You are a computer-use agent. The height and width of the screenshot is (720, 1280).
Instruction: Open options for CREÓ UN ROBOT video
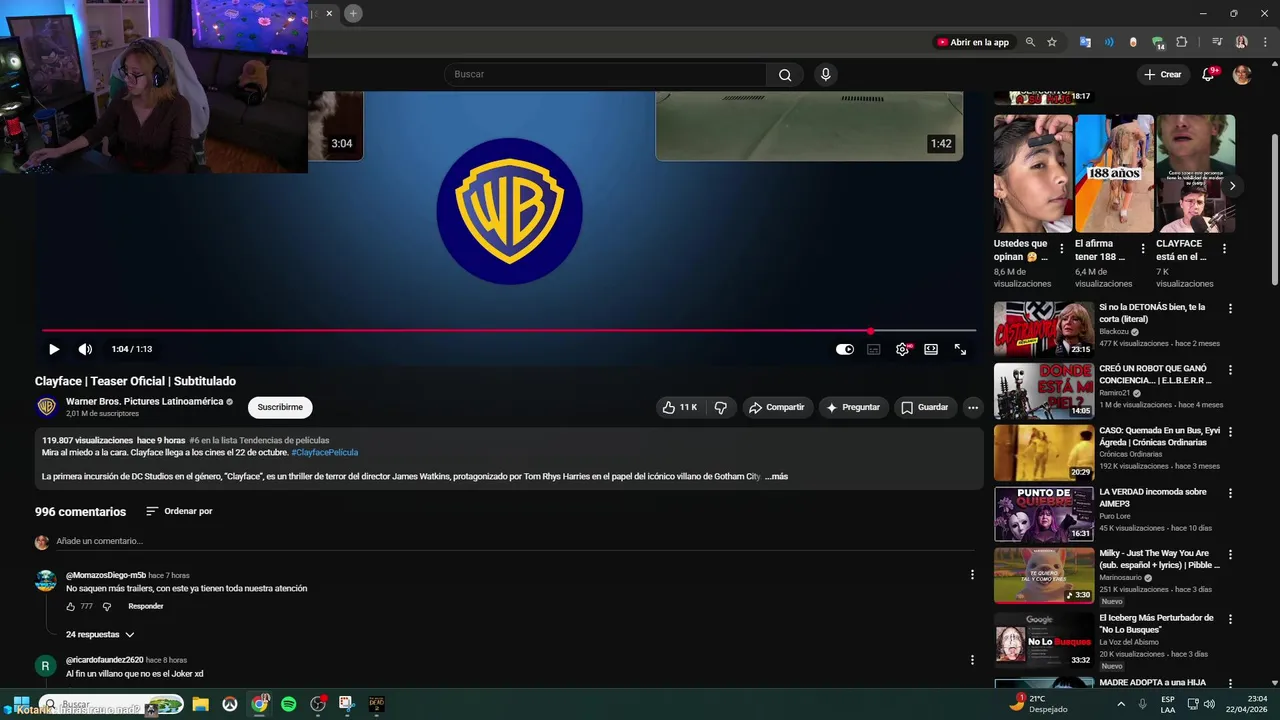click(x=1230, y=370)
